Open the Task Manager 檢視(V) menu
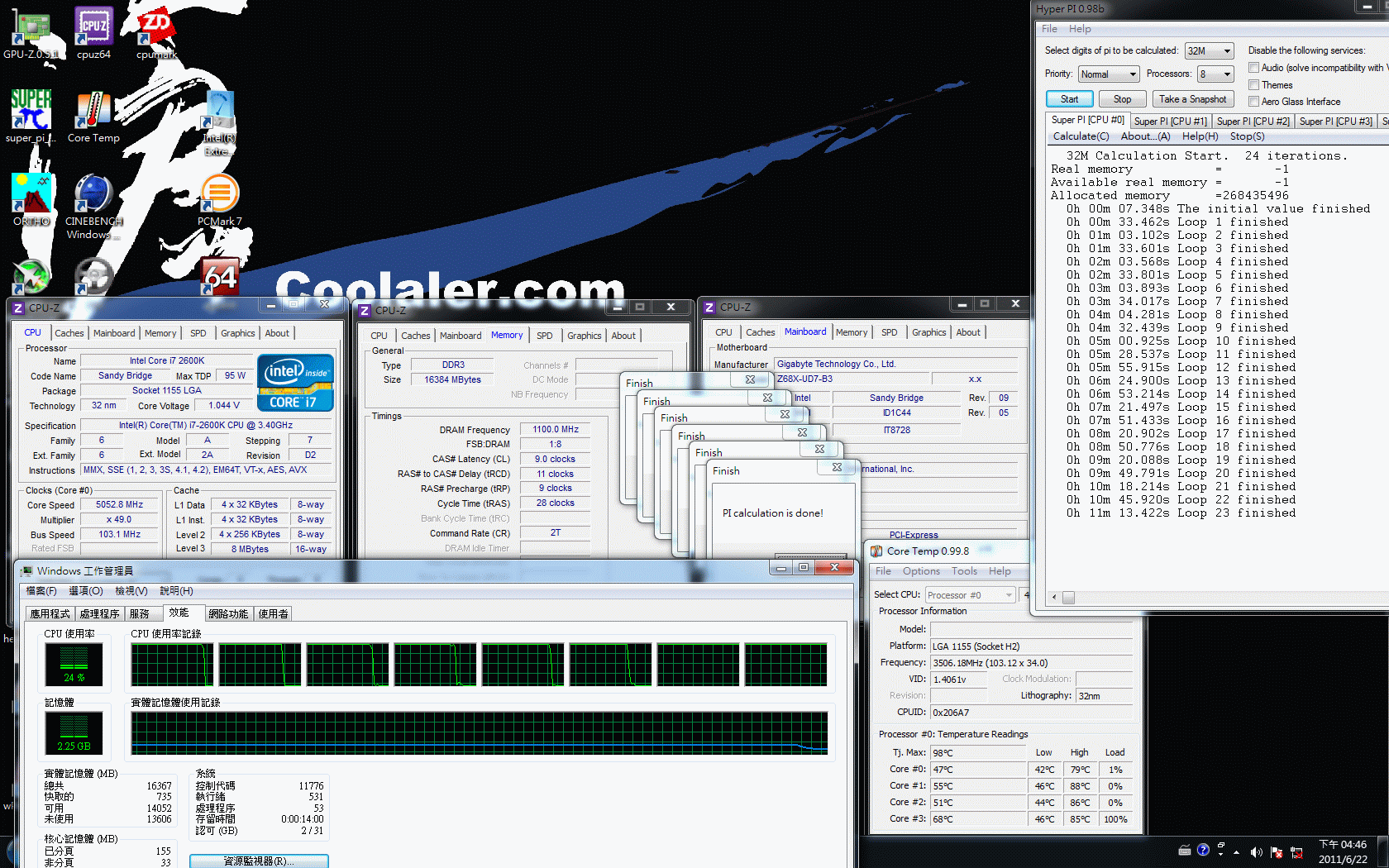The height and width of the screenshot is (868, 1389). (x=131, y=591)
